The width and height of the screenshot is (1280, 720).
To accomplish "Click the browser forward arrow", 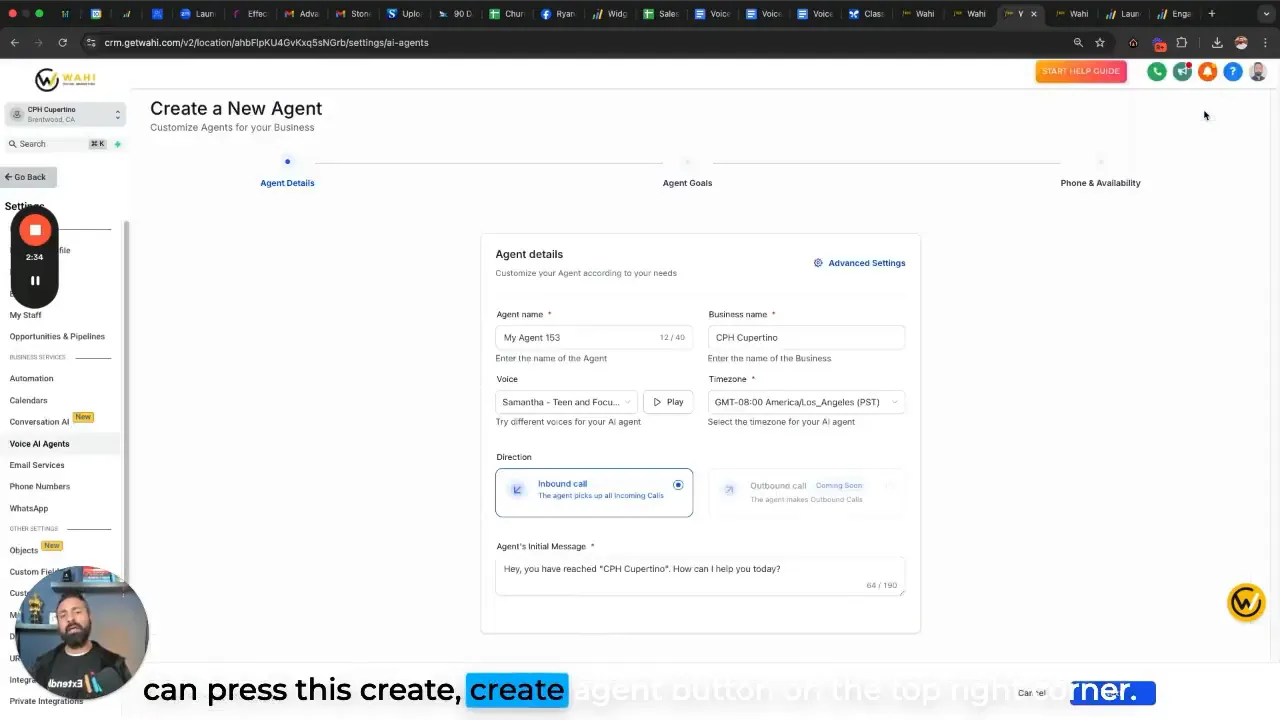I will pos(38,43).
